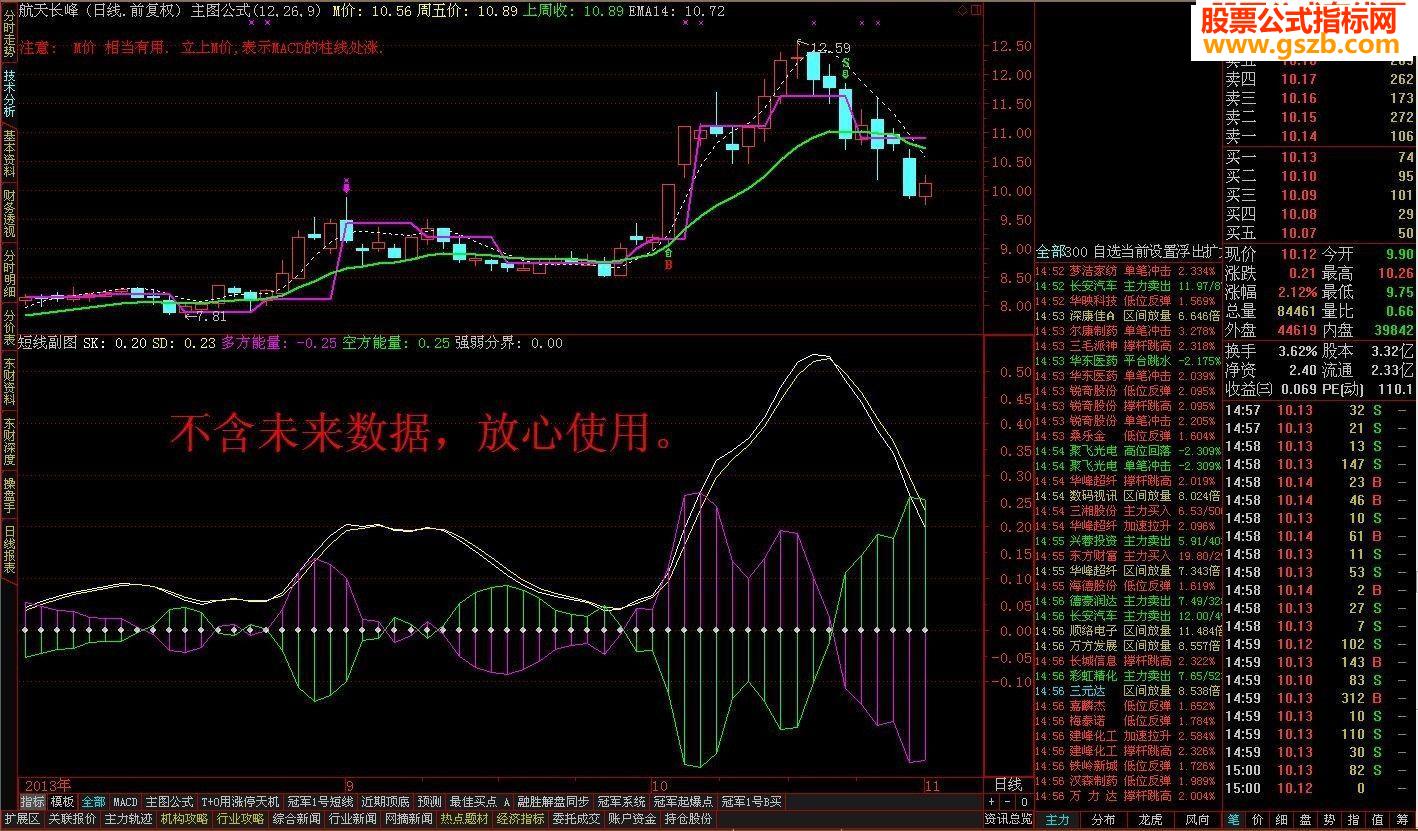
Task: Open the 分时明细 sidebar tab
Action: click(9, 273)
